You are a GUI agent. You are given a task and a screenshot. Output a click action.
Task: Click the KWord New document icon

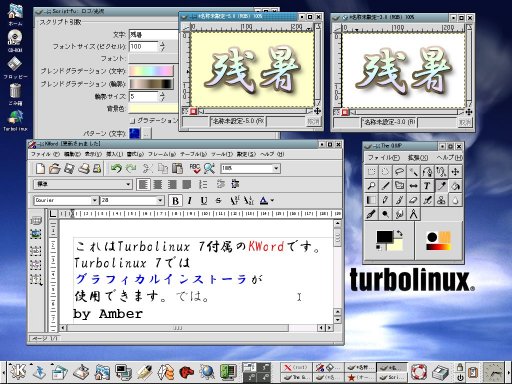(40, 168)
